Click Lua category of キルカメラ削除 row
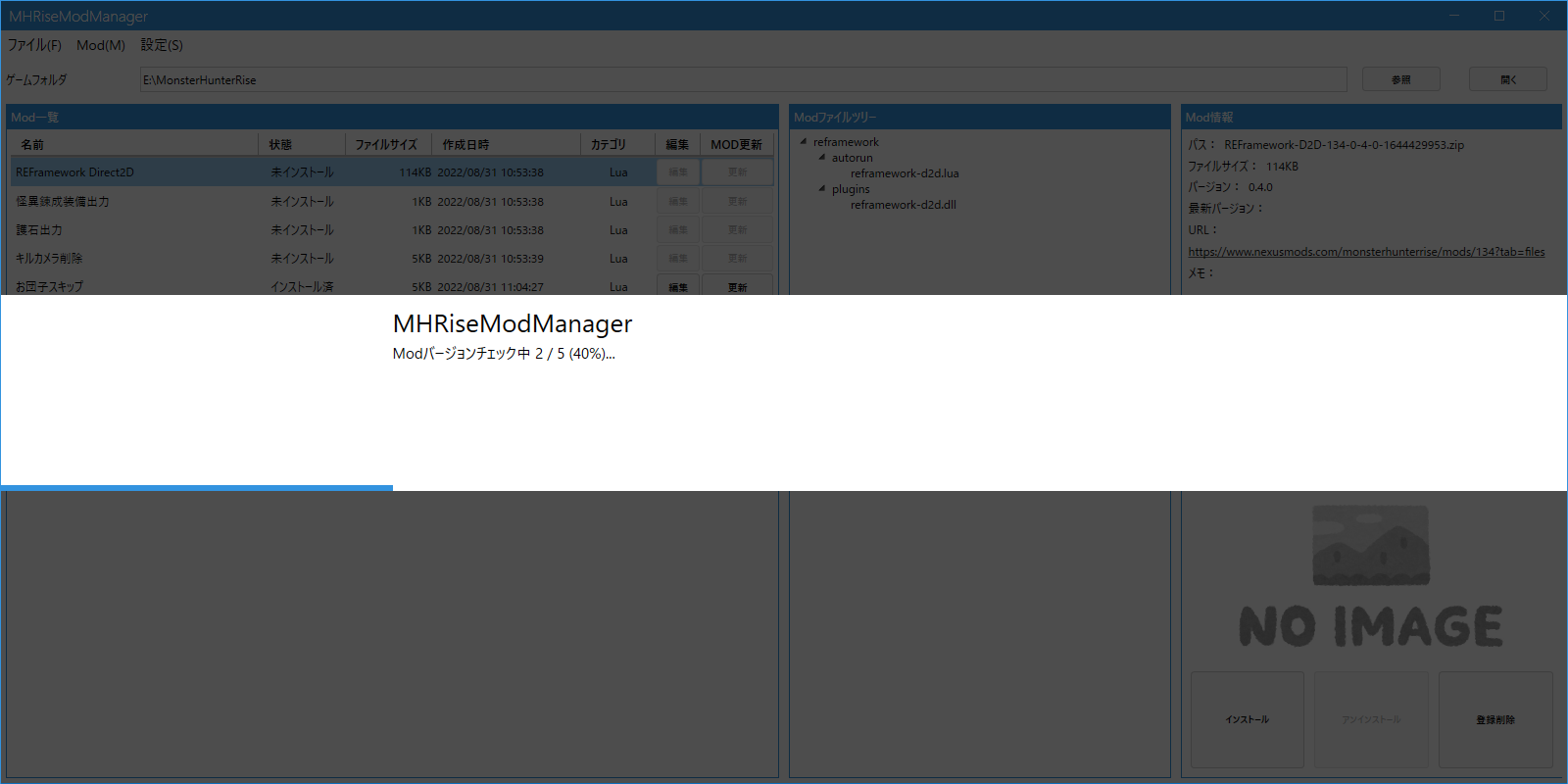1568x784 pixels. coord(618,259)
